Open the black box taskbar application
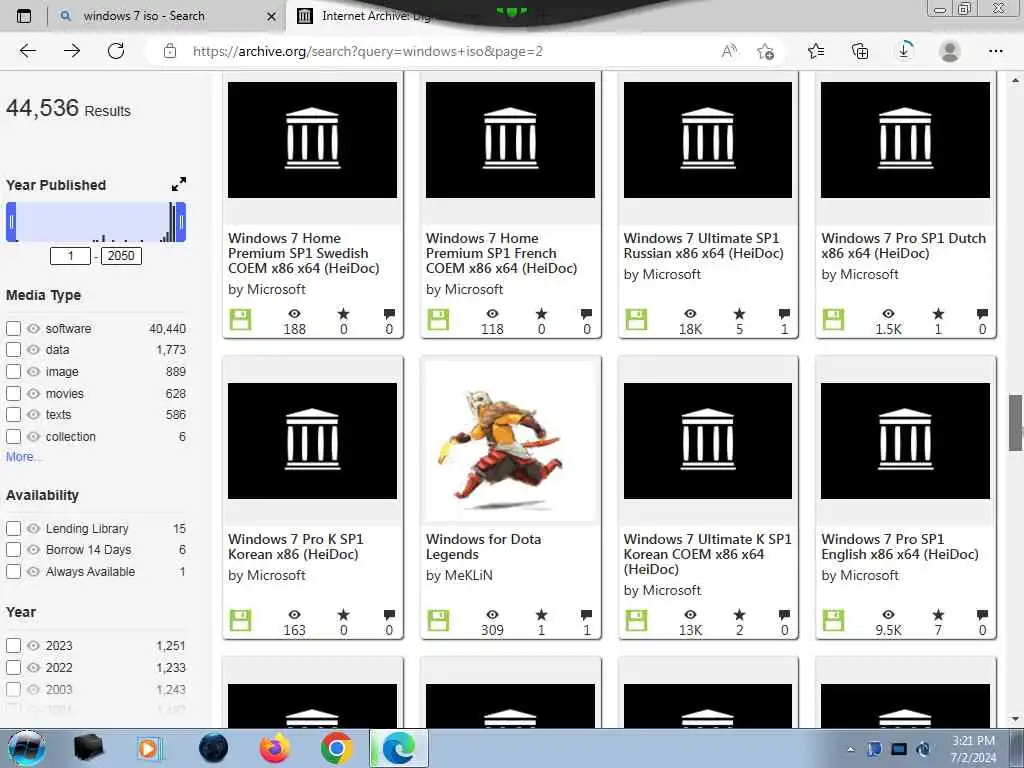 (x=88, y=748)
